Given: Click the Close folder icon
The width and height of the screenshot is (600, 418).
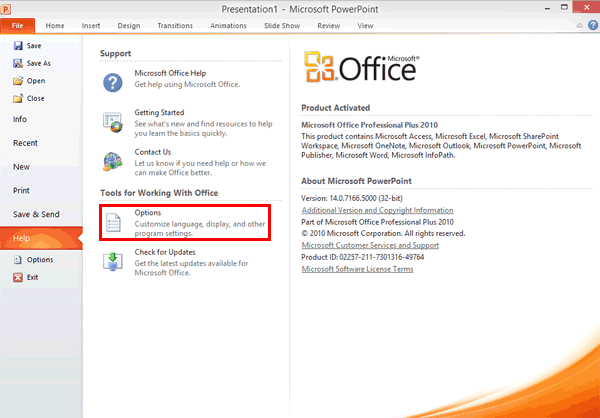Looking at the screenshot, I should (x=18, y=98).
